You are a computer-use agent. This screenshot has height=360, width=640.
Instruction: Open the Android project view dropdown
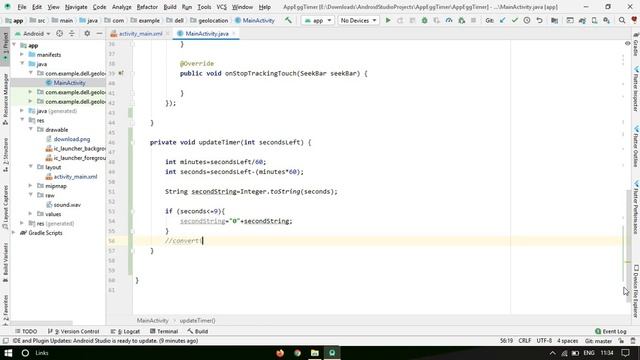33,33
